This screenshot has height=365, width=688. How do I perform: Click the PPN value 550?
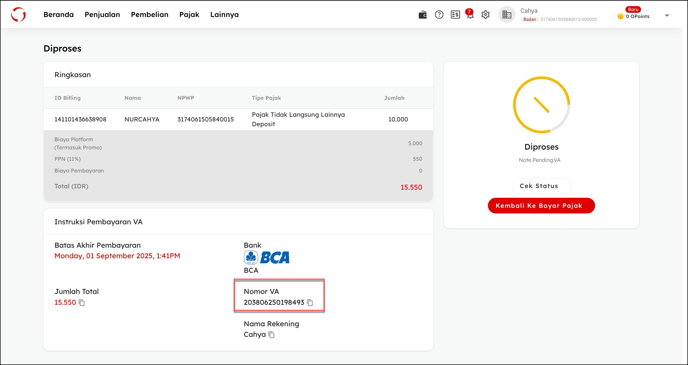(x=417, y=159)
